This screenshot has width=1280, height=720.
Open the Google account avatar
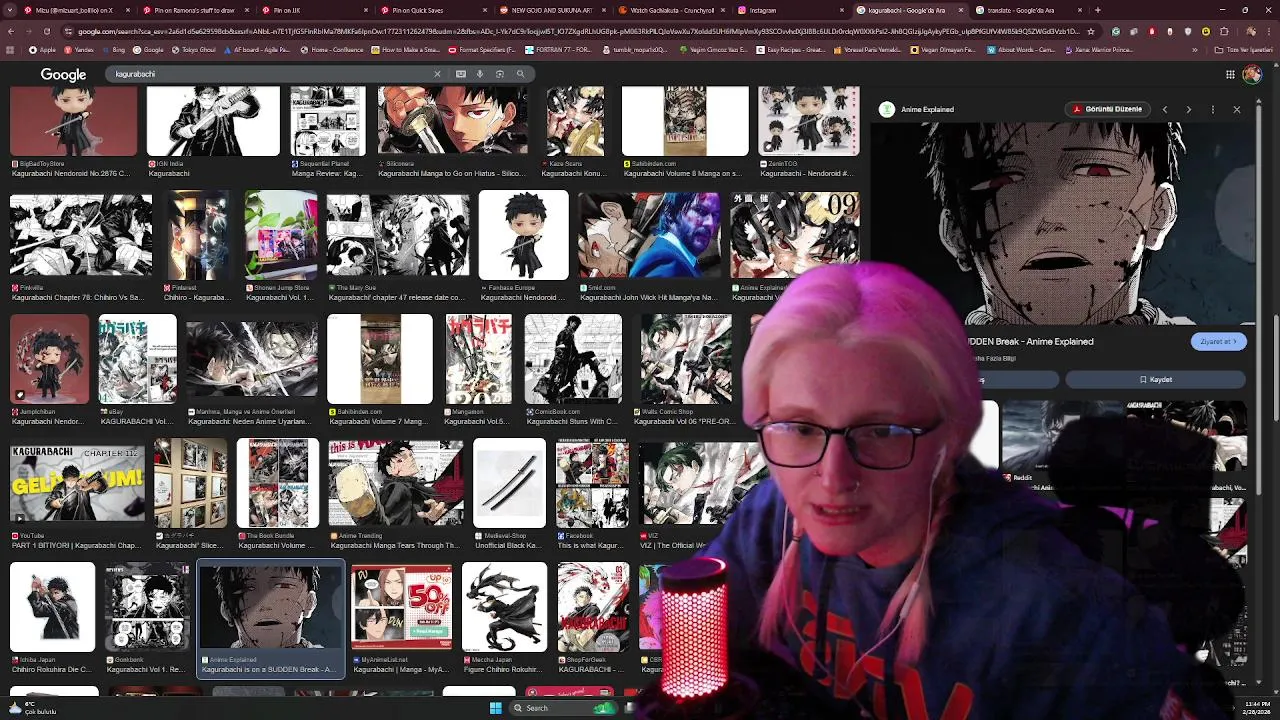coord(1252,74)
